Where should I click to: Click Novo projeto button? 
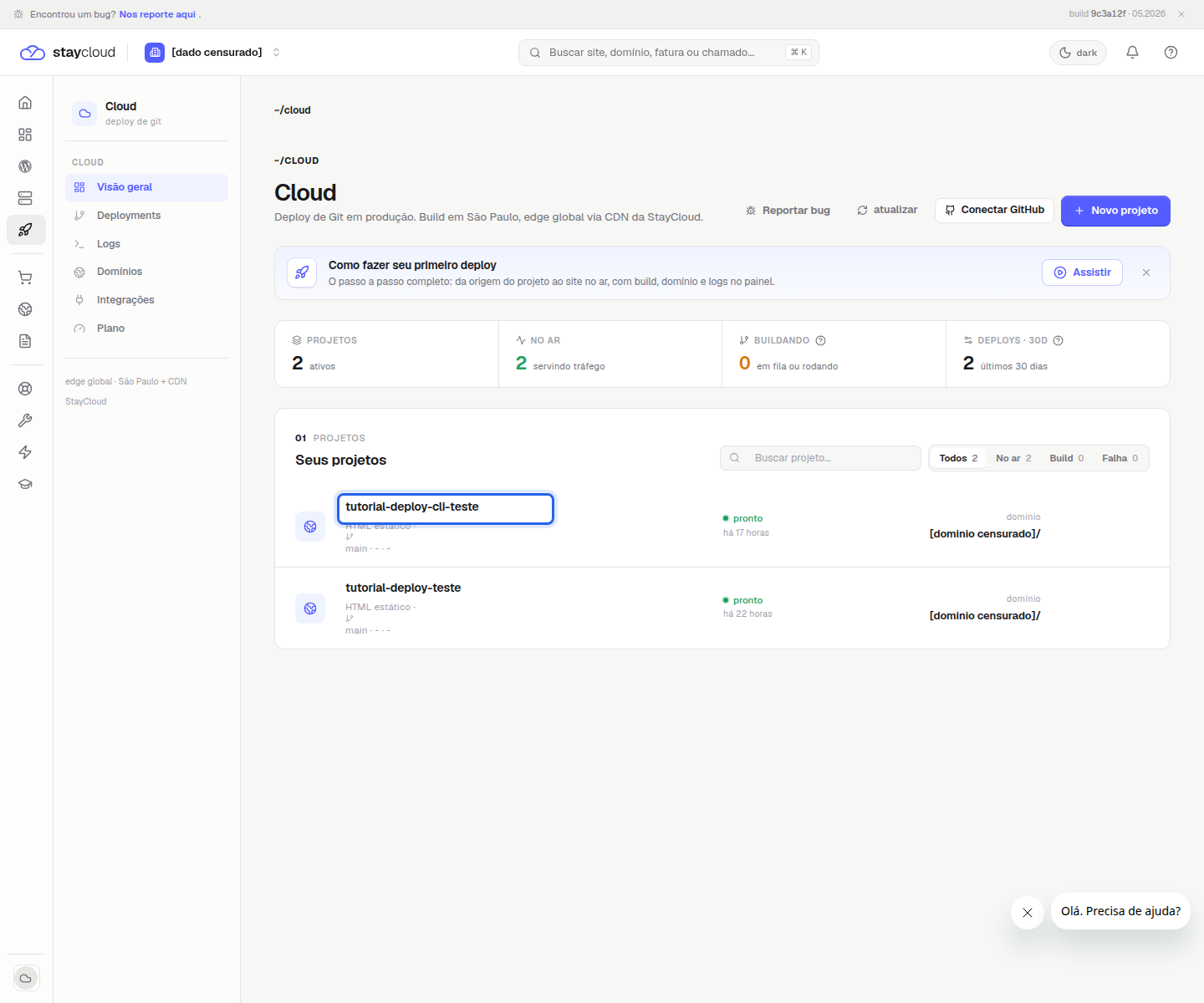[1115, 211]
